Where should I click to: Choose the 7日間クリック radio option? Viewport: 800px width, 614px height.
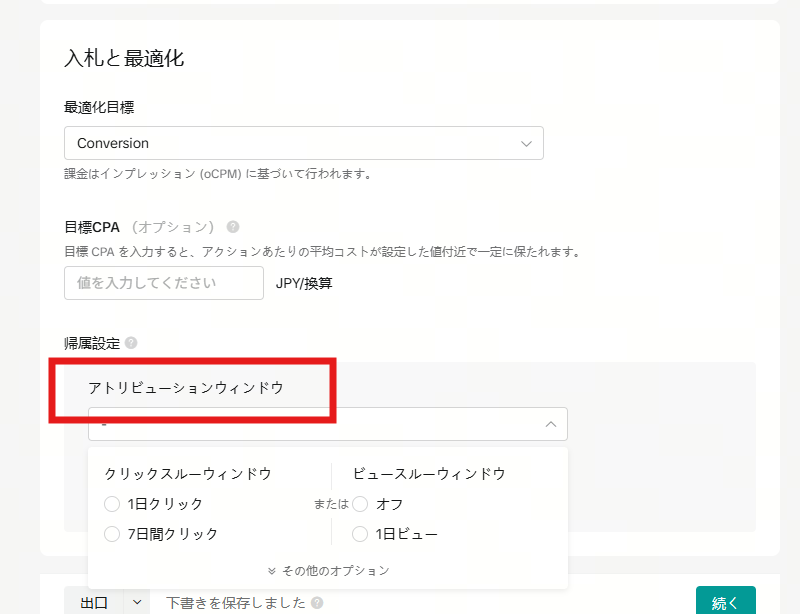pos(111,534)
